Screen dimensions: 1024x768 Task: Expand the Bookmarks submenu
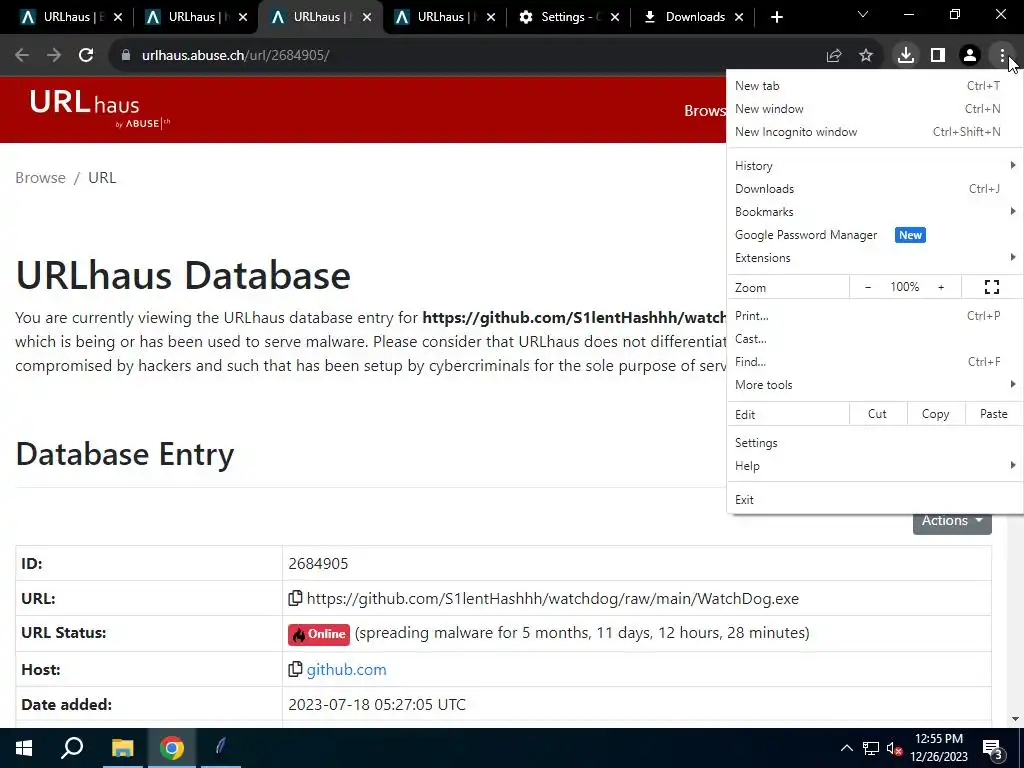[x=874, y=212]
